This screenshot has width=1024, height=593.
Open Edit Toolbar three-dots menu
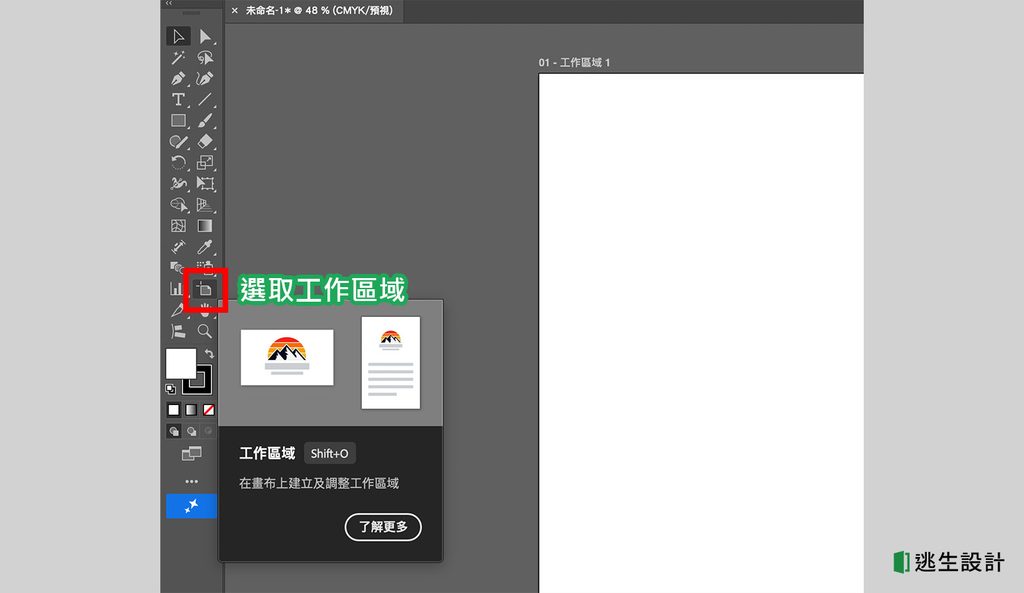point(191,481)
